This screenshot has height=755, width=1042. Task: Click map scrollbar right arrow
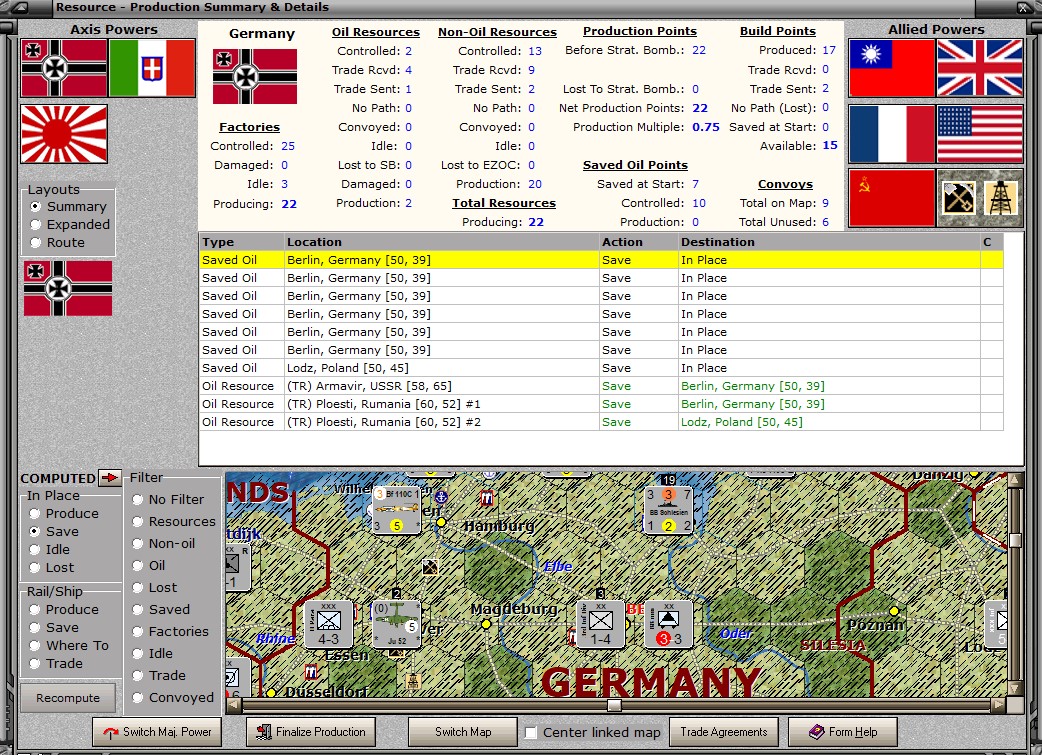998,705
